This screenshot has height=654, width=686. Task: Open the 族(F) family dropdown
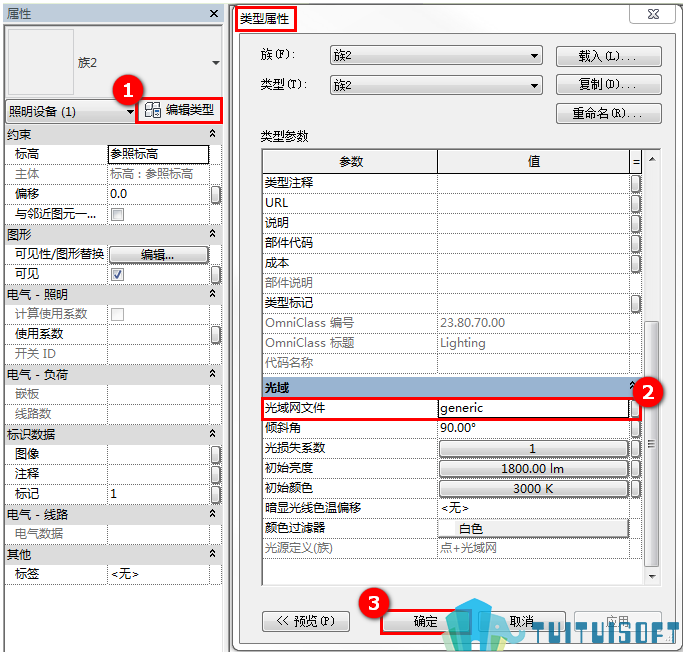click(x=436, y=56)
